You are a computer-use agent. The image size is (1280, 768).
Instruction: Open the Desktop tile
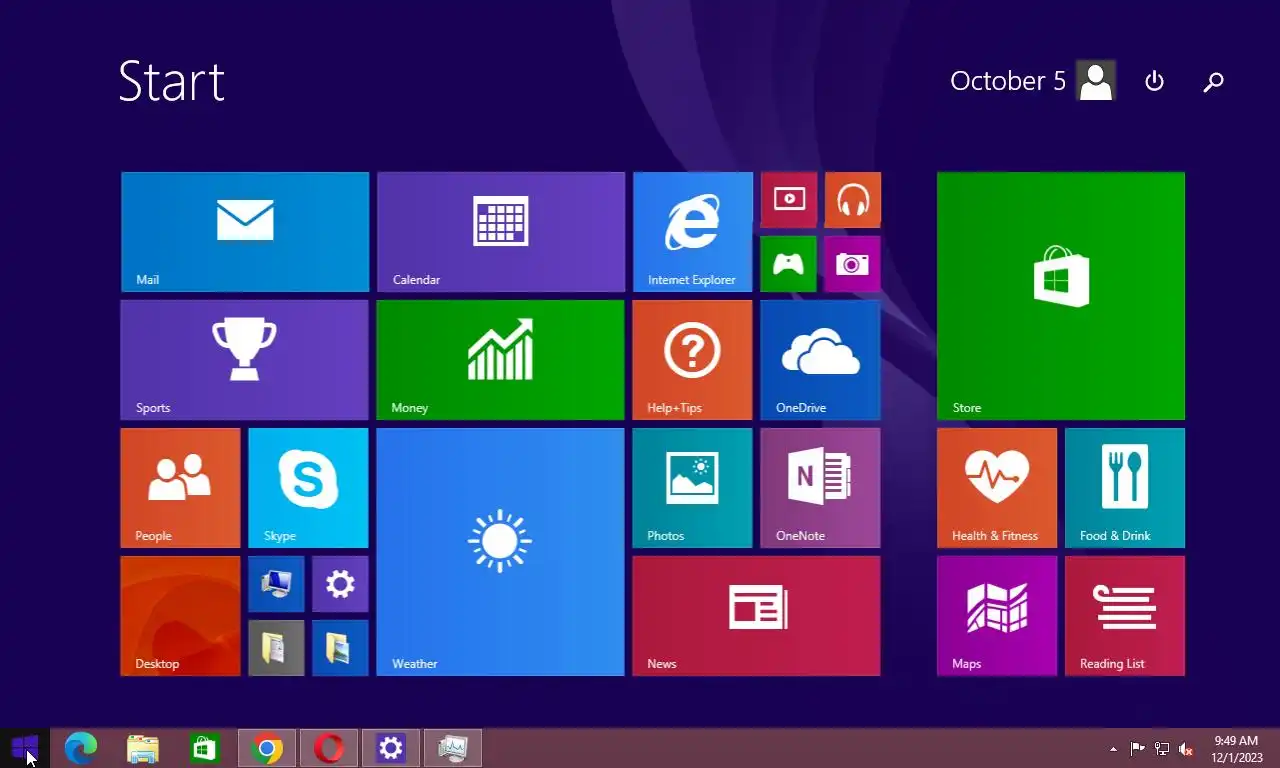tap(181, 616)
